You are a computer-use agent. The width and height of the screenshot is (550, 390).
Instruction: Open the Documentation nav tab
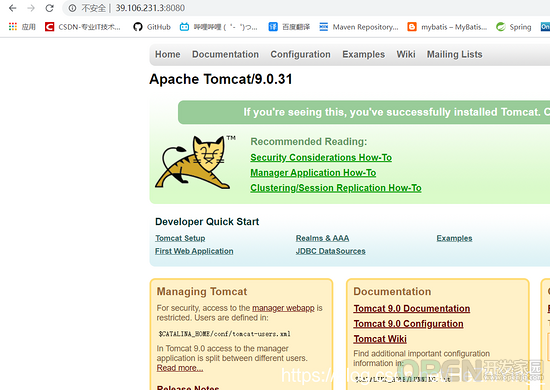[x=225, y=54]
